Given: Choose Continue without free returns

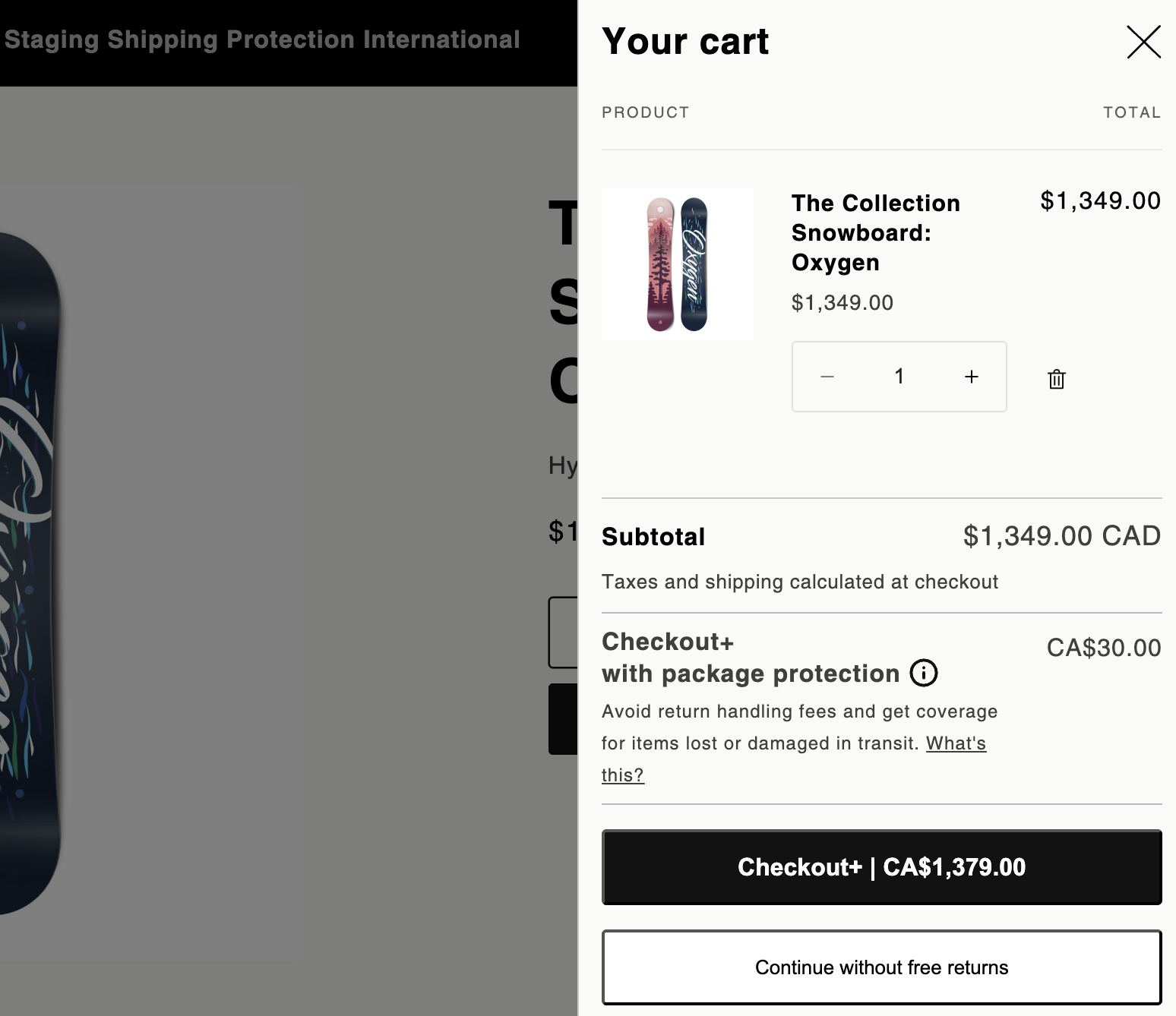Looking at the screenshot, I should pos(881,967).
